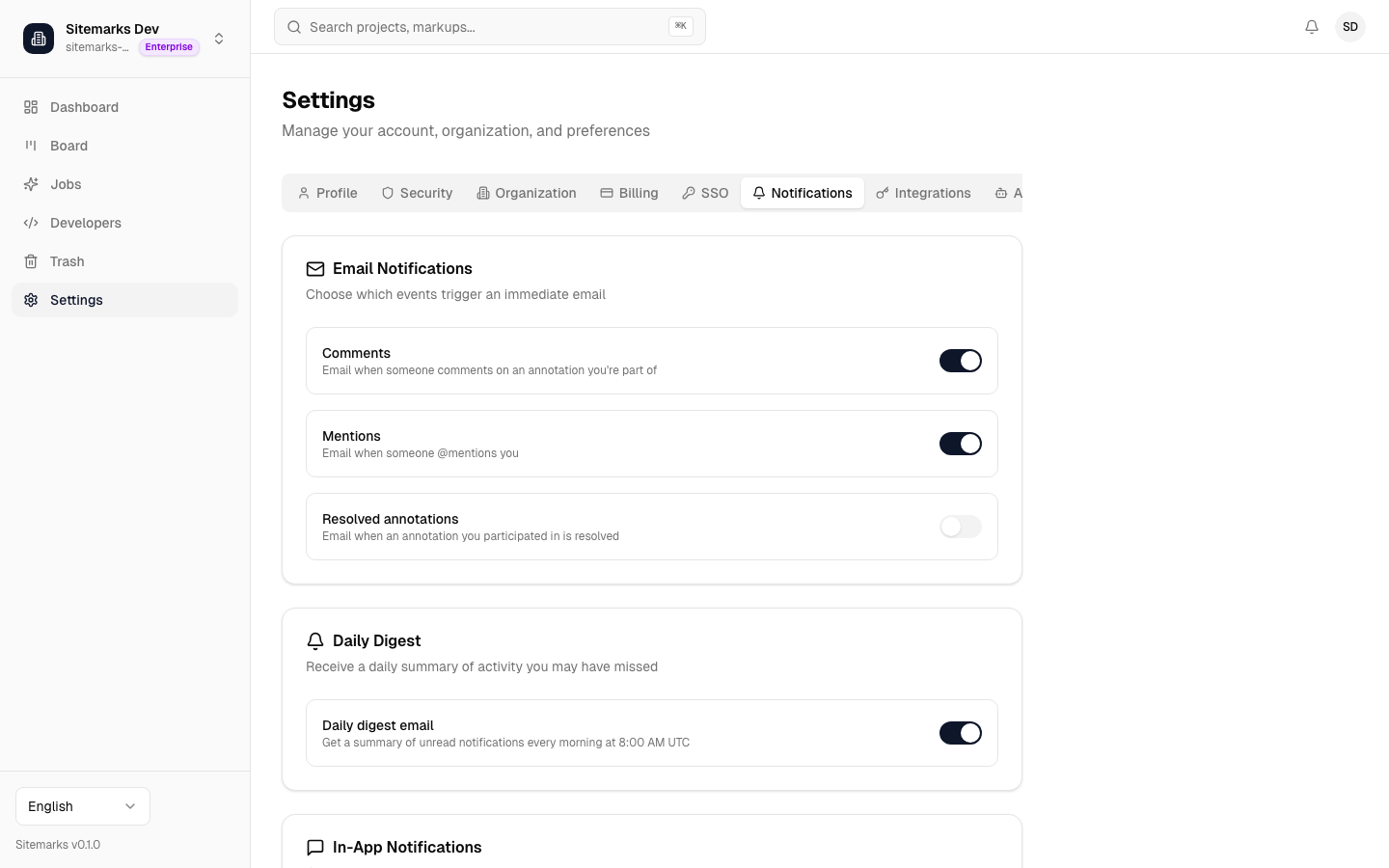Open the SSO settings tab
This screenshot has width=1389, height=868.
(705, 193)
